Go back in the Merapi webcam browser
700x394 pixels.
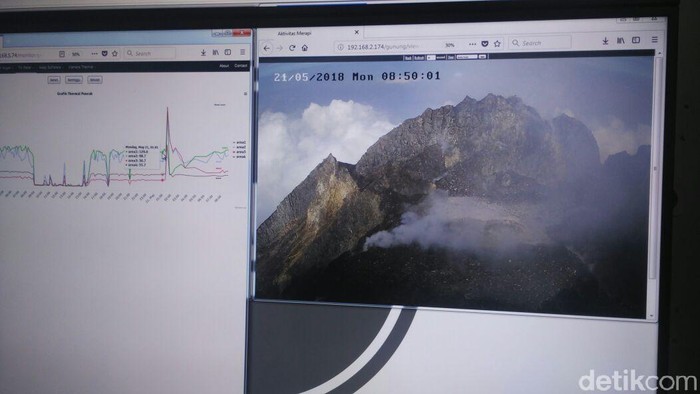point(267,48)
